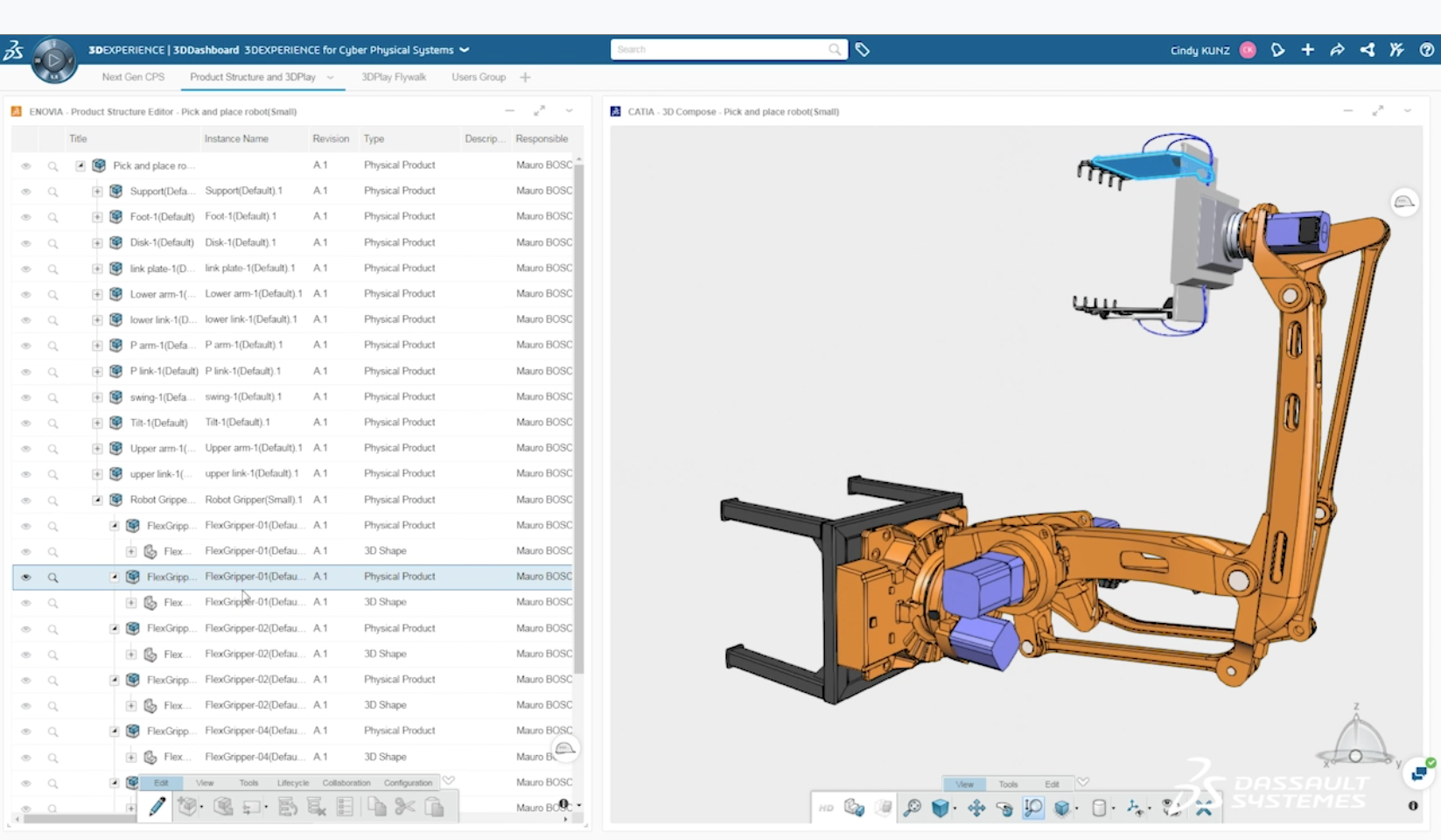The height and width of the screenshot is (840, 1441).
Task: Collapse the Robot Gripper tree node
Action: (x=97, y=500)
